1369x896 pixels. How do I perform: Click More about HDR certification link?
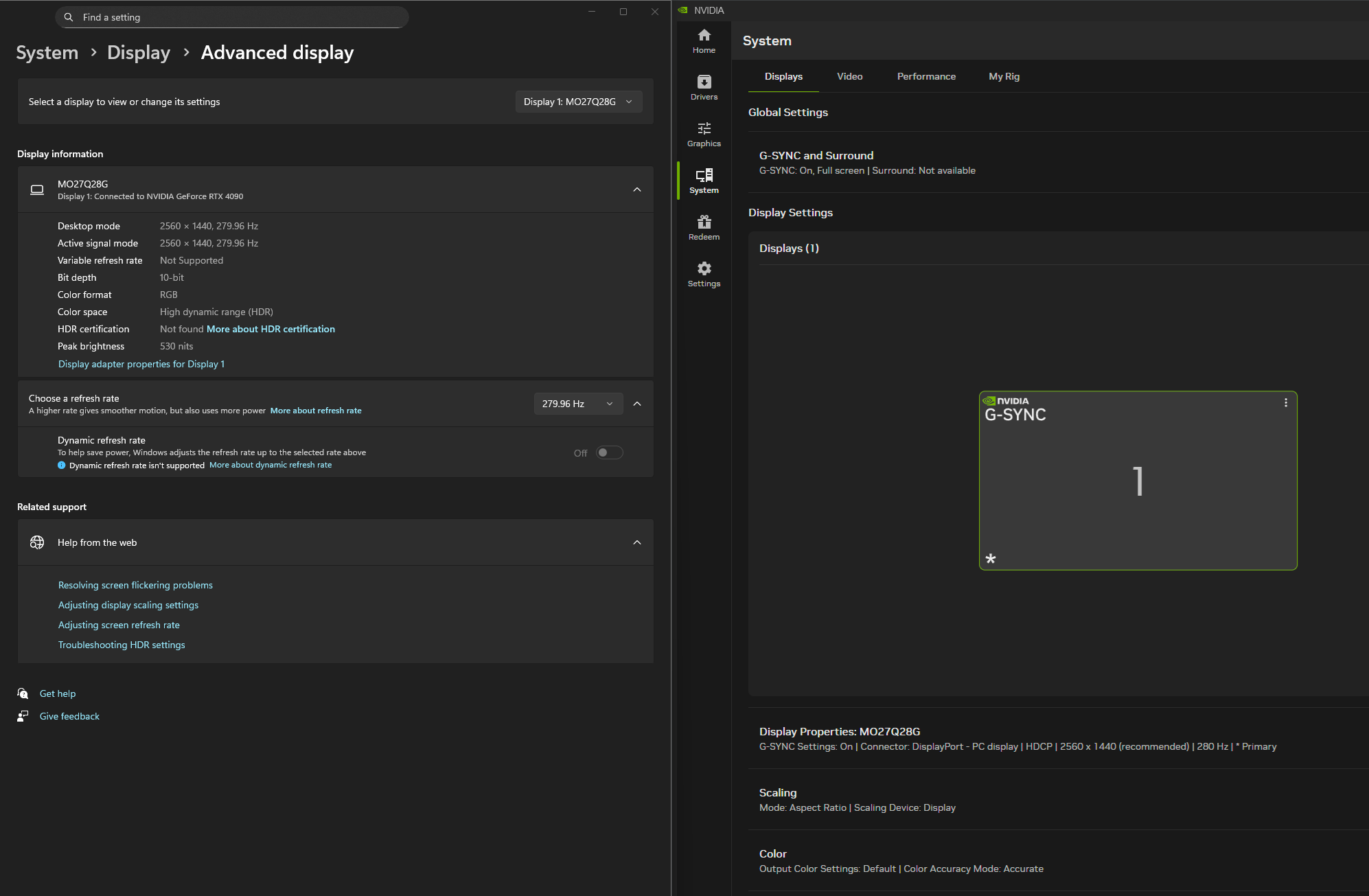[271, 329]
